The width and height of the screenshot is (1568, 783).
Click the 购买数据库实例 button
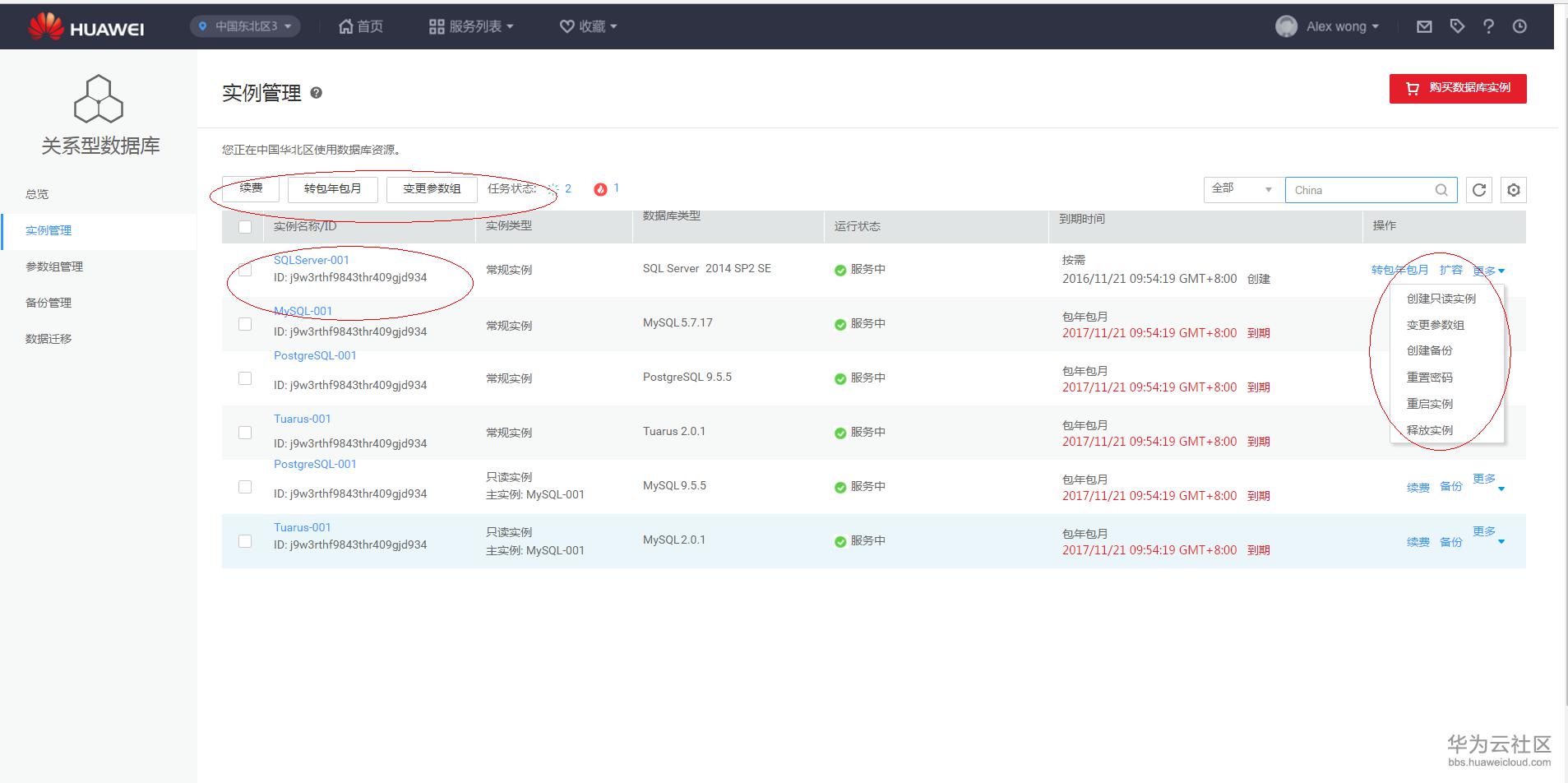[x=1458, y=89]
